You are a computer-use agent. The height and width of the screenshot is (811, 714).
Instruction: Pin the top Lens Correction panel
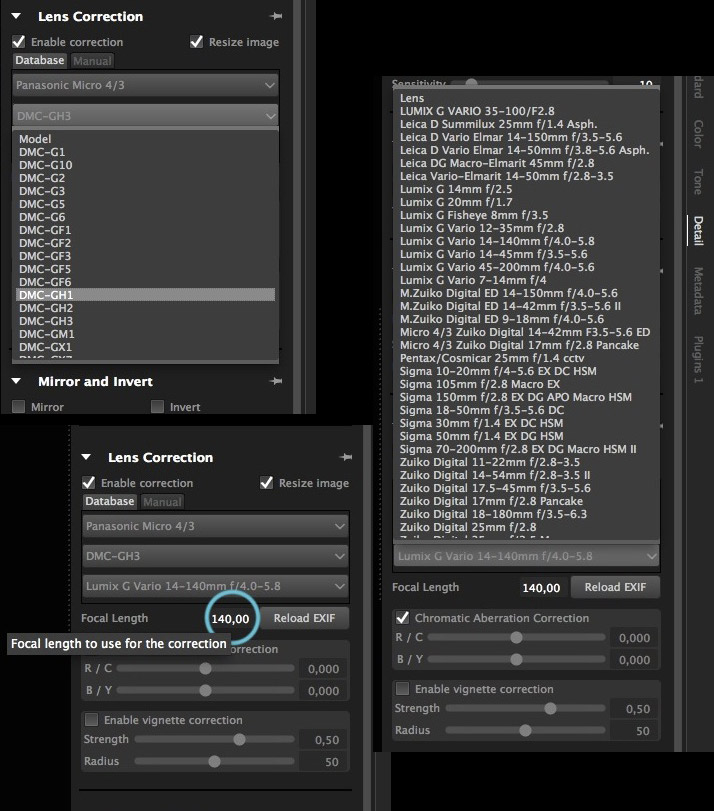coord(276,17)
